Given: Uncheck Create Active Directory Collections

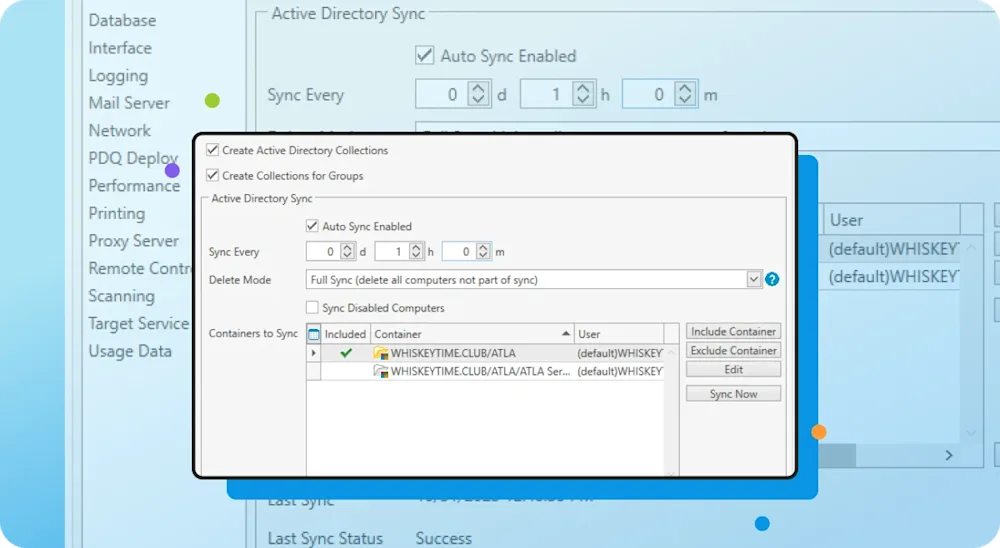Looking at the screenshot, I should 212,150.
